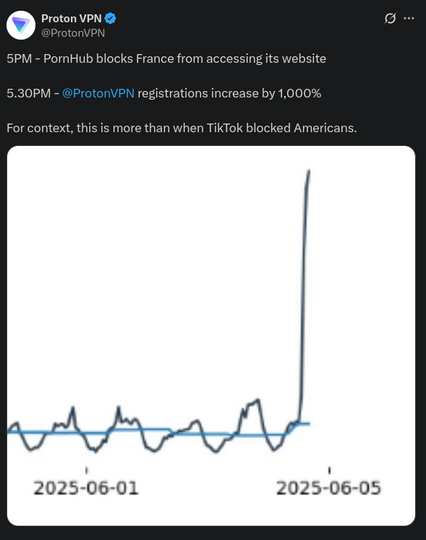Viewport: 426px width, 540px height.
Task: Open the Grok explain-post icon
Action: coord(390,18)
